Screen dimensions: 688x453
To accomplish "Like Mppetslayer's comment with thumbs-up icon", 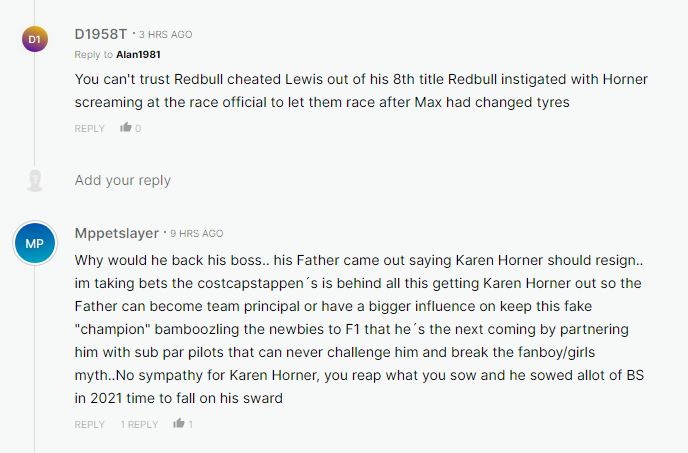I will (179, 424).
